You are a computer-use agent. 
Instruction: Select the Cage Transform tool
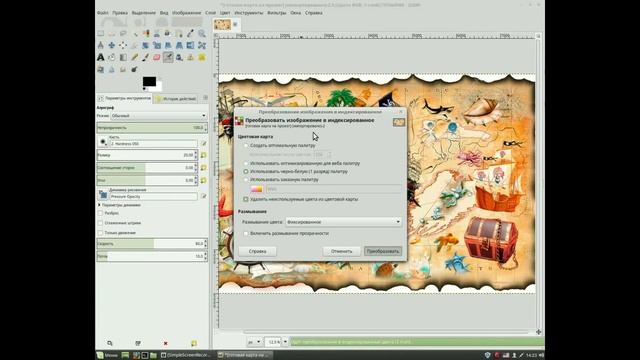click(x=202, y=45)
